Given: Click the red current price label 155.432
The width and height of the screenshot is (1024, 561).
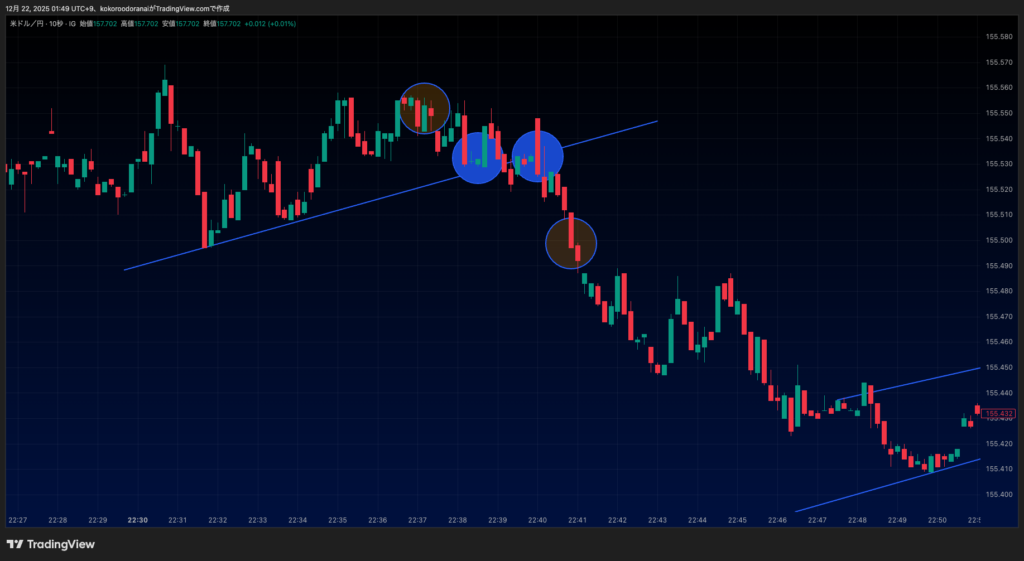Looking at the screenshot, I should click(x=999, y=413).
